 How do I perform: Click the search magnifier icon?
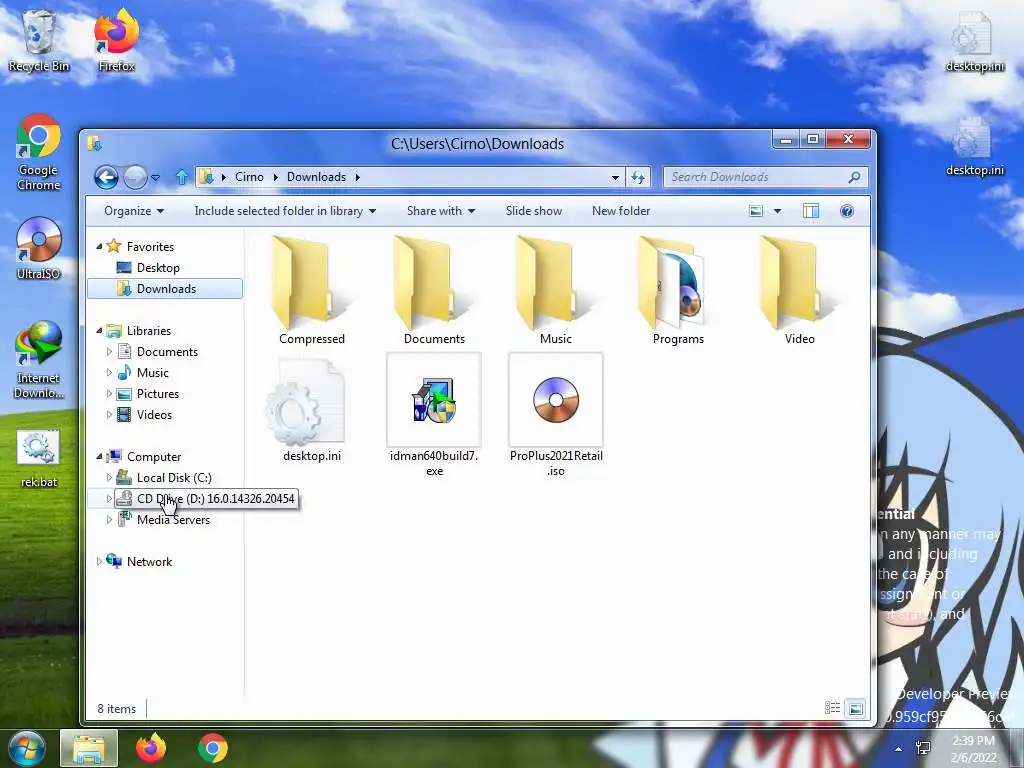[x=854, y=177]
